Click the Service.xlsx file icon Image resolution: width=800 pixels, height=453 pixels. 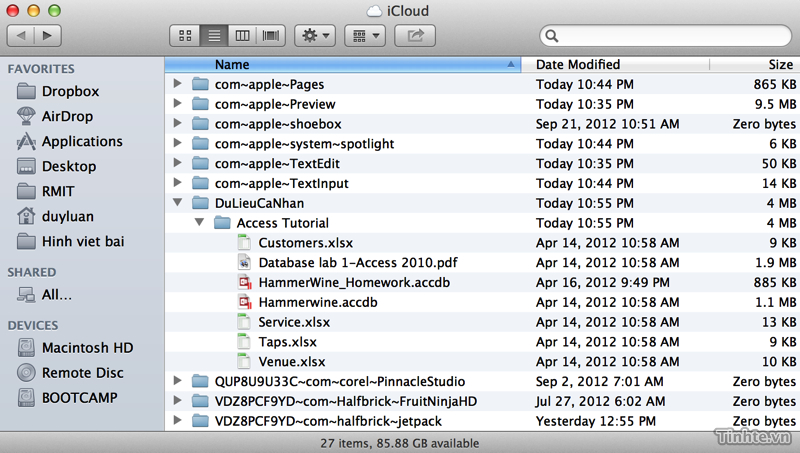point(244,322)
